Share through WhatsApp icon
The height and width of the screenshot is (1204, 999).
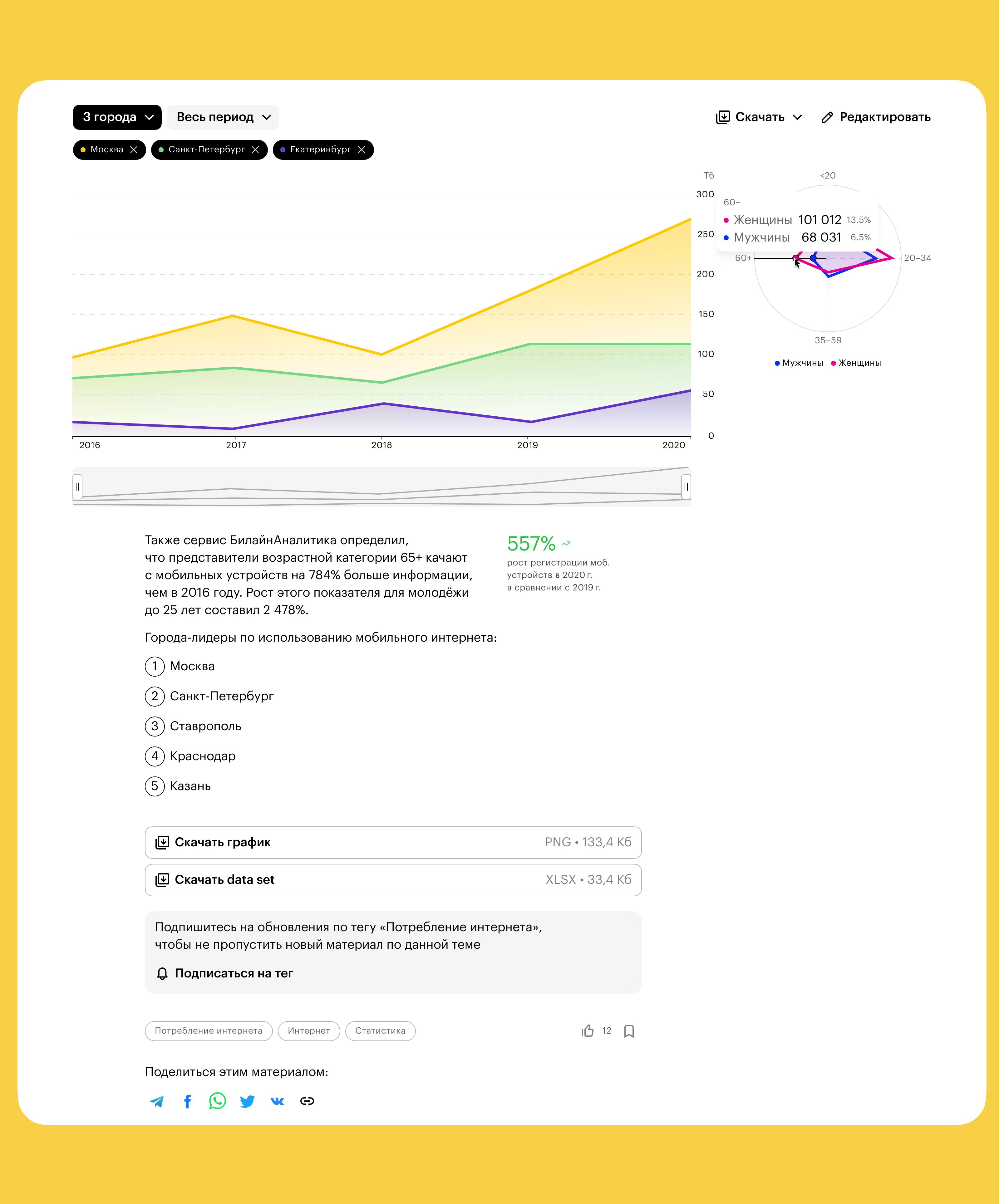coord(217,1101)
